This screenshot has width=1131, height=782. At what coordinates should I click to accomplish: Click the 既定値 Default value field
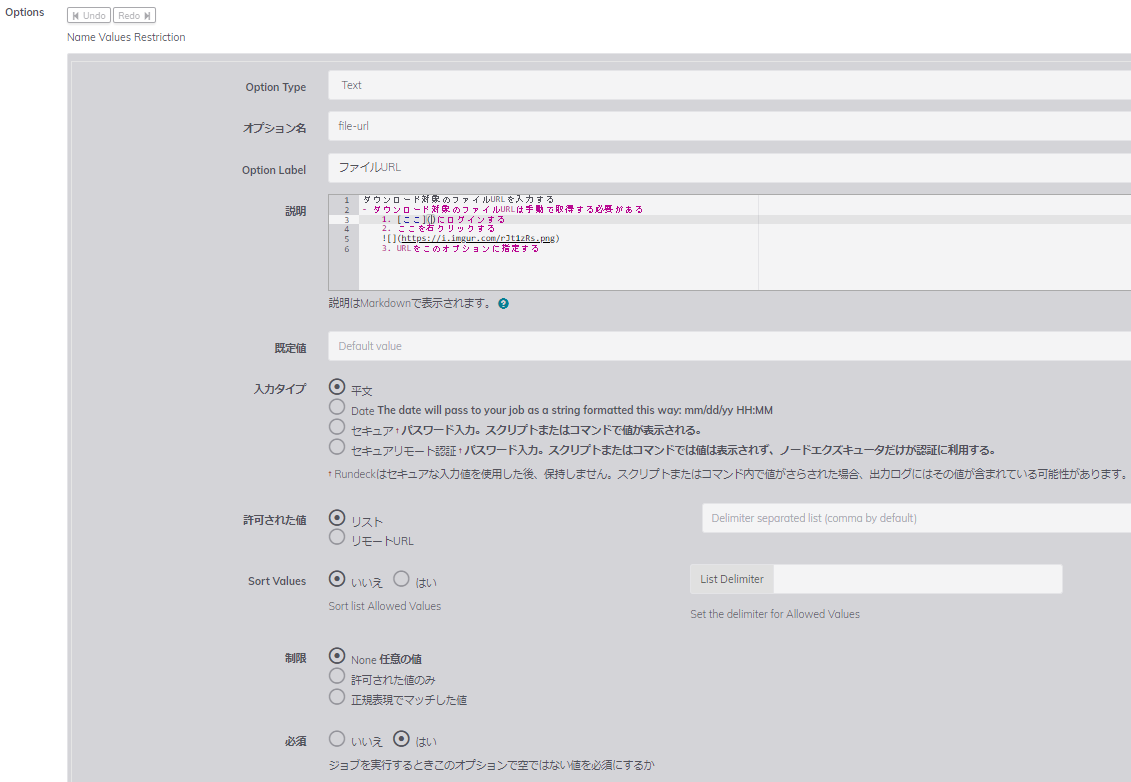(729, 346)
